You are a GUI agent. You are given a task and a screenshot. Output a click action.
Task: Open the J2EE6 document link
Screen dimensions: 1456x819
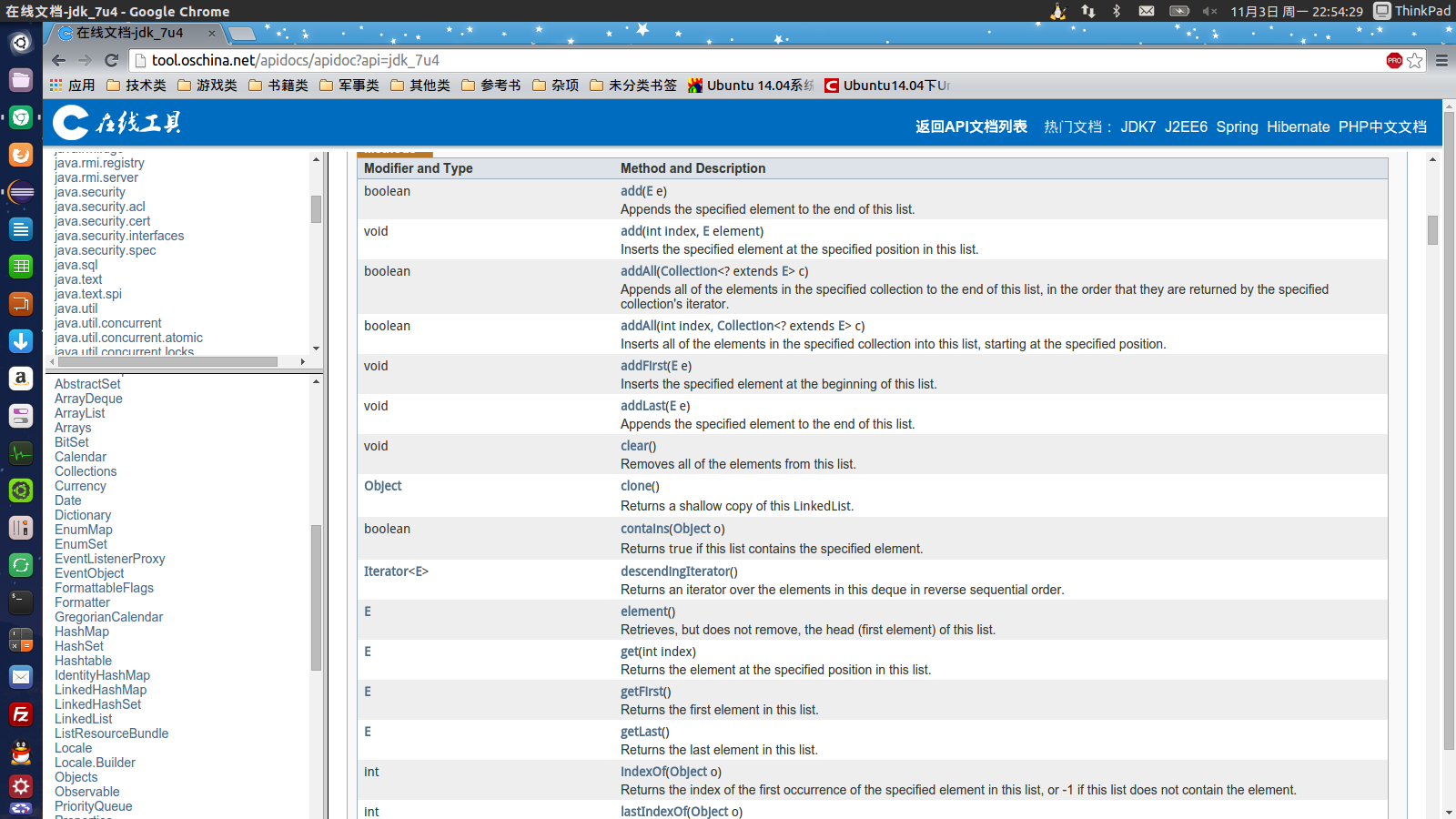[x=1186, y=126]
